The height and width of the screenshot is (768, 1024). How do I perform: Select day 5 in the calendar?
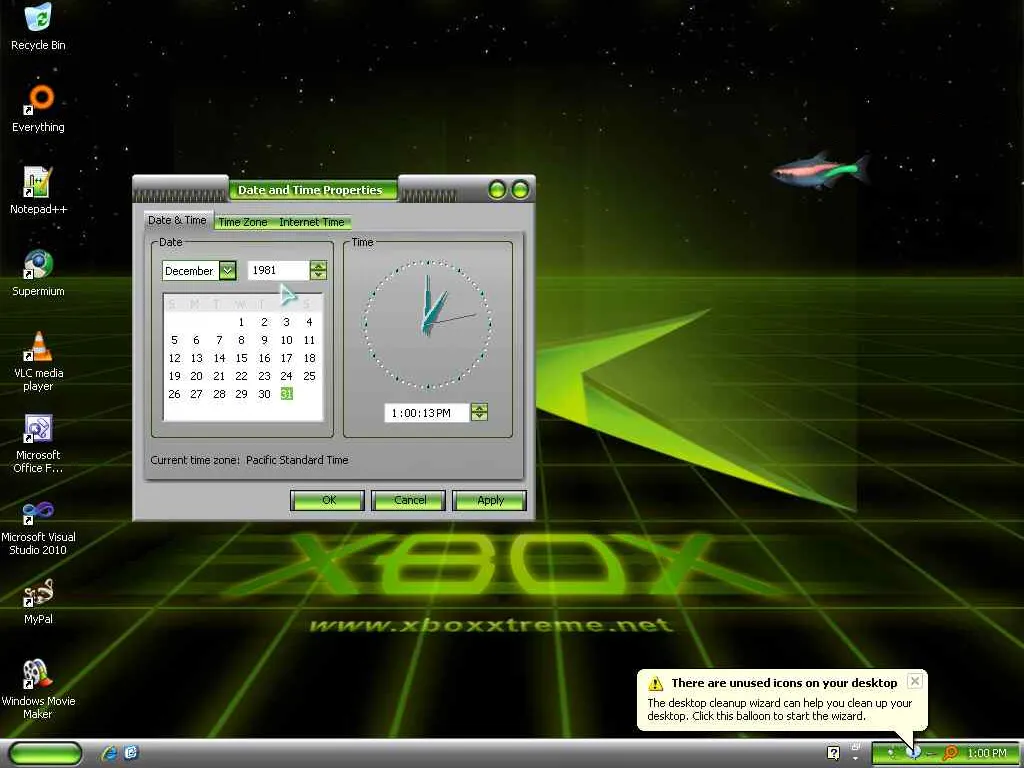coord(174,340)
